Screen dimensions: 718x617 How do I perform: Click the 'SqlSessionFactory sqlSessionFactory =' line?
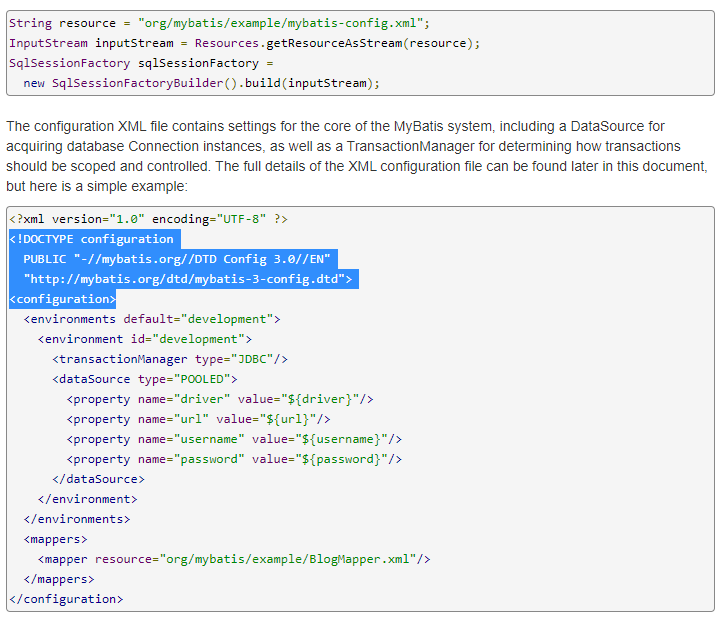coord(141,63)
